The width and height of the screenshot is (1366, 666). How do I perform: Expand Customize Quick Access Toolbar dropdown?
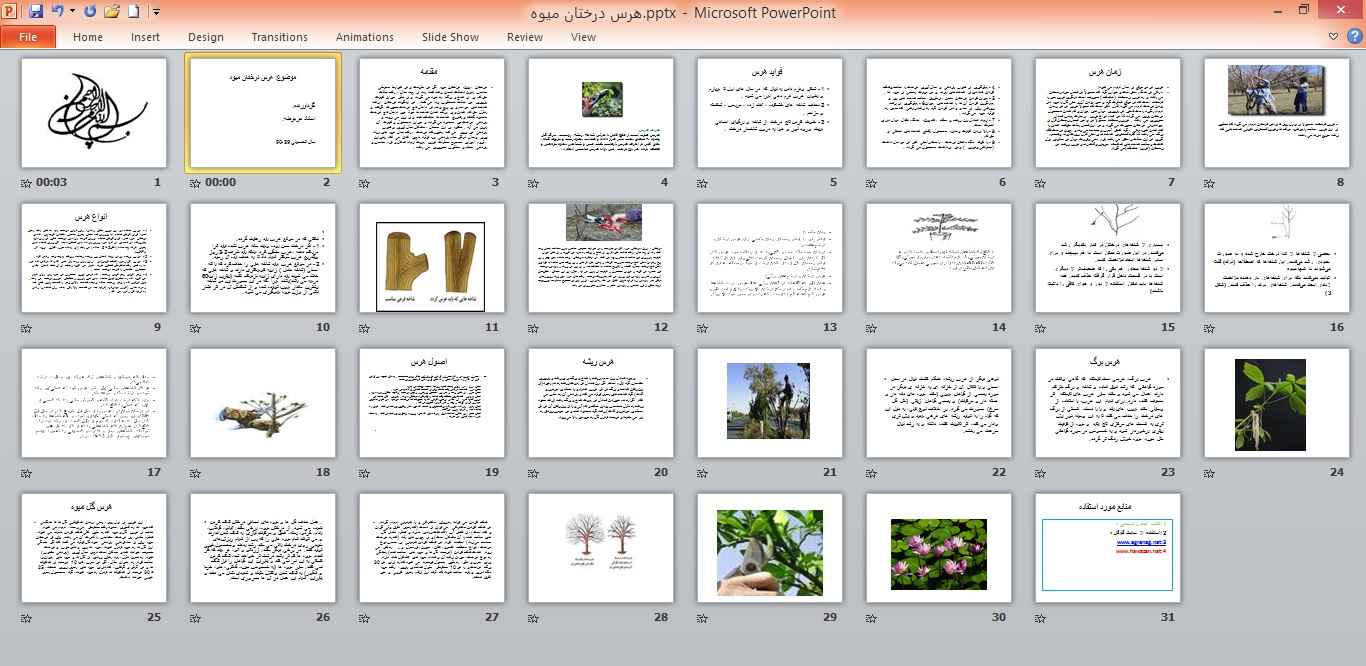[x=156, y=12]
